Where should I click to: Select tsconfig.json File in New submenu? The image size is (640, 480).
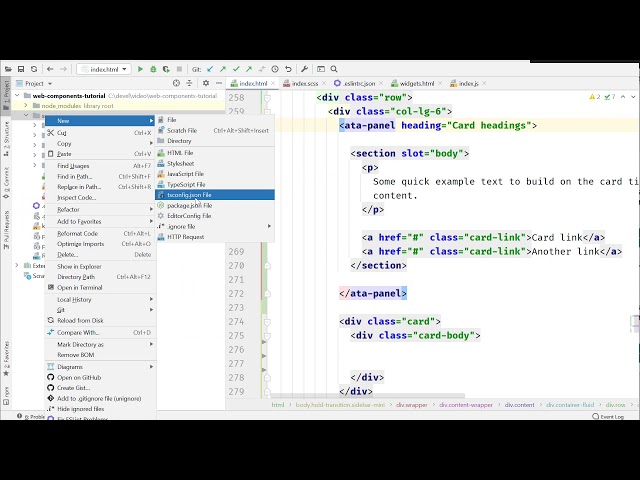coord(215,195)
